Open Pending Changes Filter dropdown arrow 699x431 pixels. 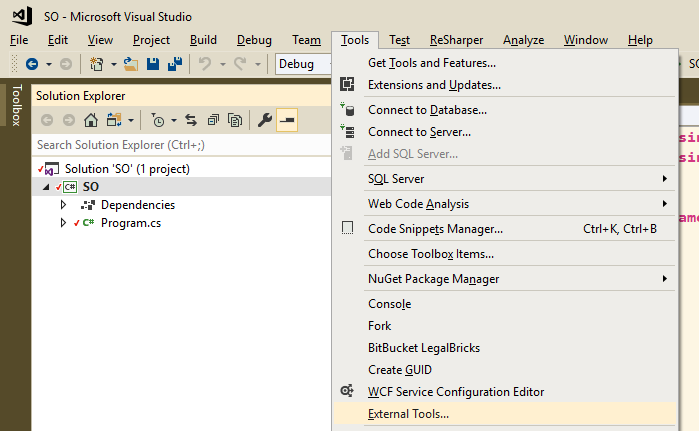pos(174,120)
